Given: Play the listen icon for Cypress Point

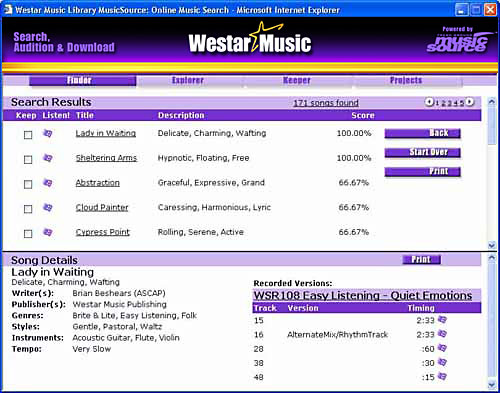Looking at the screenshot, I should (x=48, y=232).
